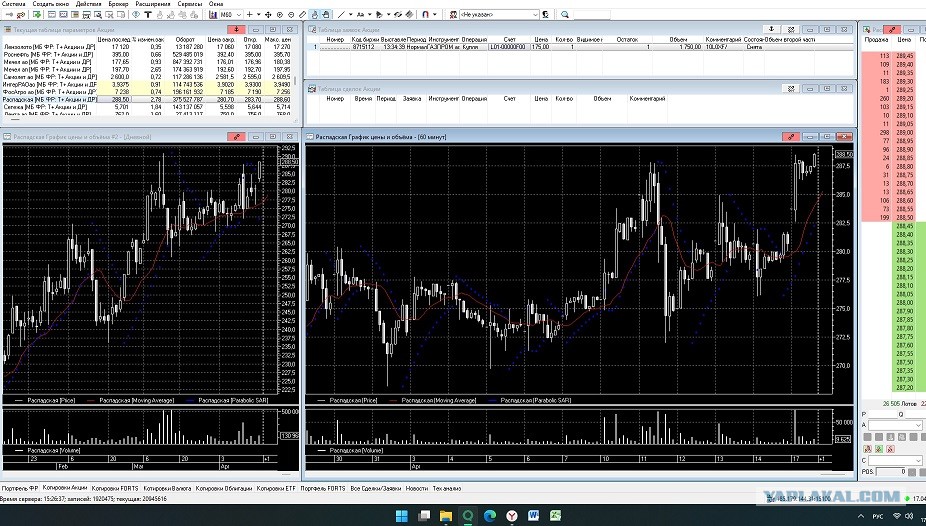Switch to the Портфель ФР tab
This screenshot has height=526, width=926.
[19, 489]
